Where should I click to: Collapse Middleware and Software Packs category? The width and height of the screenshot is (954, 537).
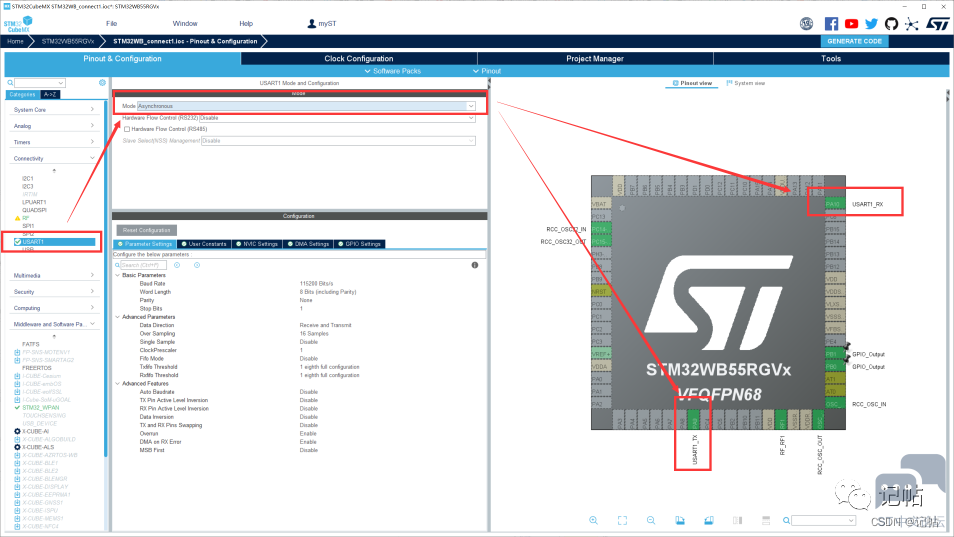tap(54, 324)
